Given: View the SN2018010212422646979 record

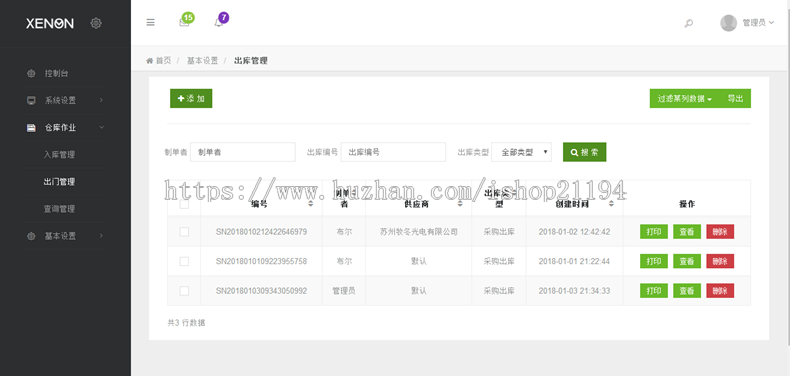Looking at the screenshot, I should click(x=687, y=232).
